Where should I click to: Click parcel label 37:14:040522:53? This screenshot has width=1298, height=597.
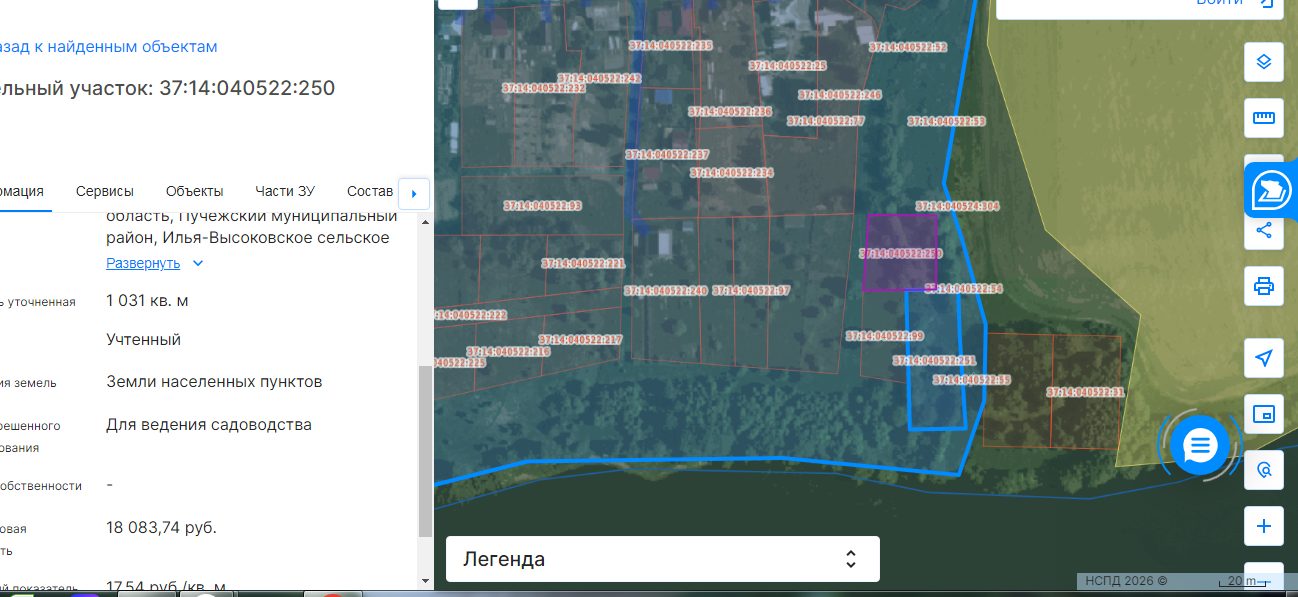click(947, 121)
